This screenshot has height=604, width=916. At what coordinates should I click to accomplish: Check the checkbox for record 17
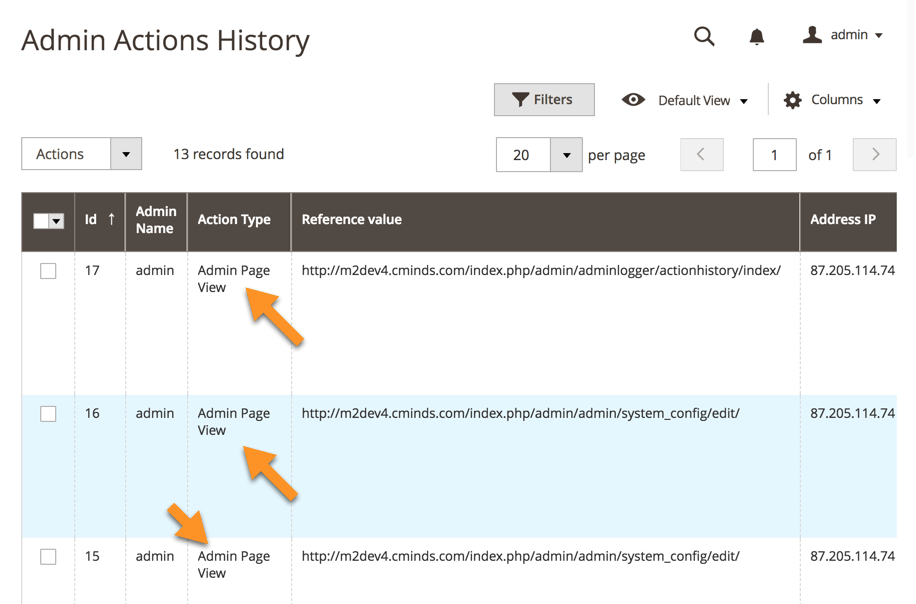pyautogui.click(x=48, y=271)
